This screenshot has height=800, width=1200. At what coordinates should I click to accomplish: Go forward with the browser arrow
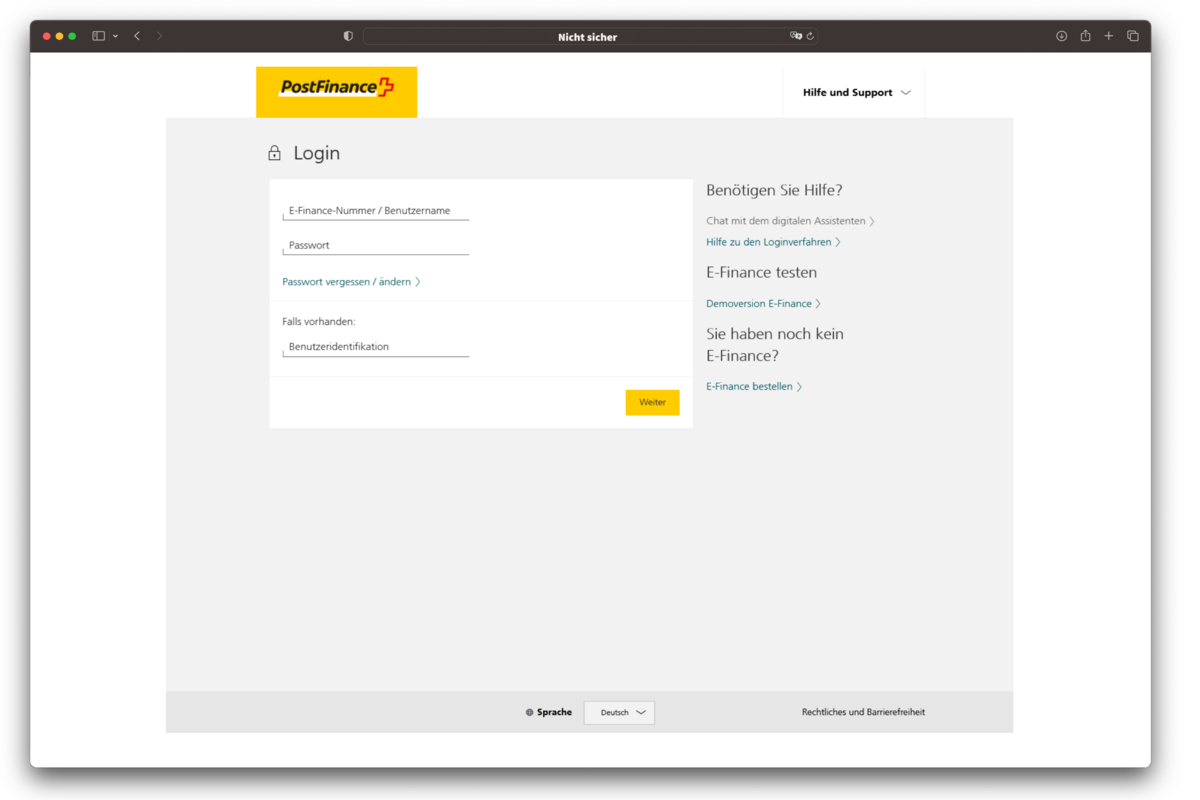click(x=160, y=36)
